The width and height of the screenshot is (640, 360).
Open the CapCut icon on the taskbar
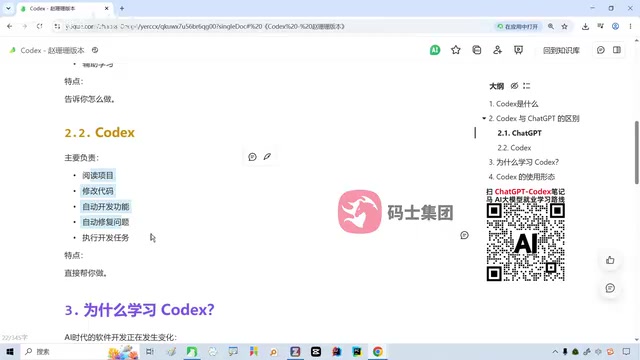(x=316, y=351)
